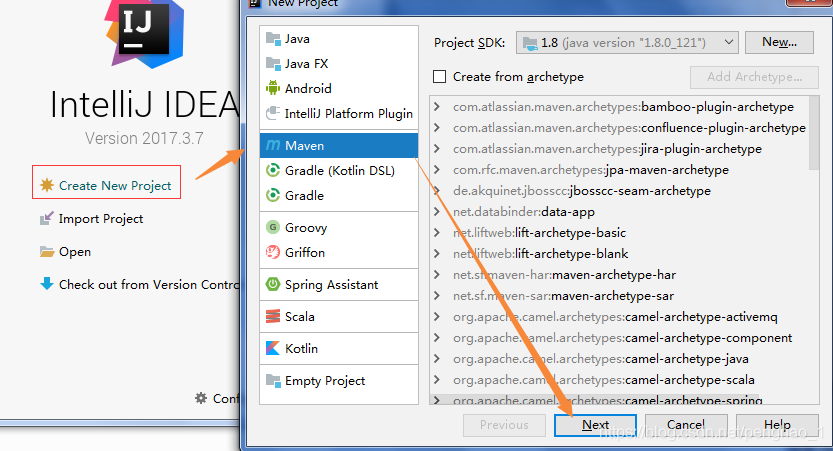Viewport: 833px width, 451px height.
Task: Select the camel-archetype-component row text
Action: tap(623, 338)
